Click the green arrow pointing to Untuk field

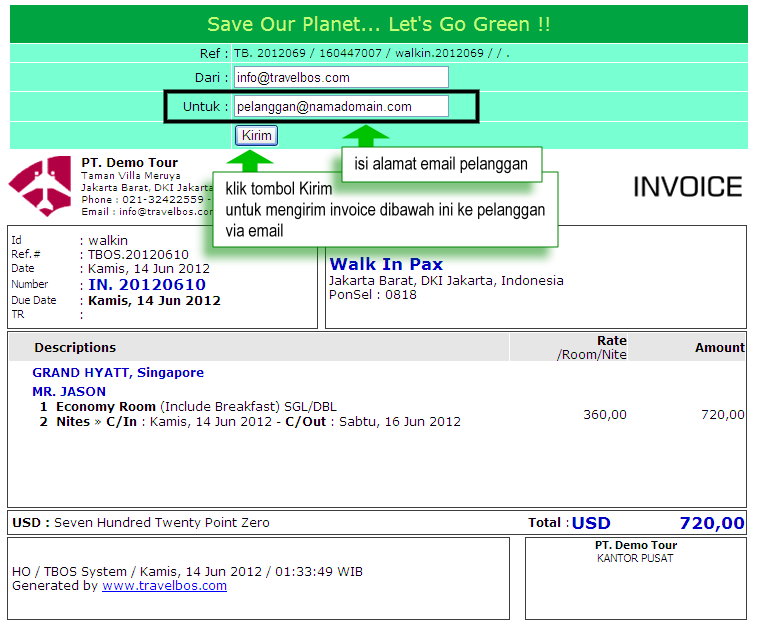click(365, 136)
